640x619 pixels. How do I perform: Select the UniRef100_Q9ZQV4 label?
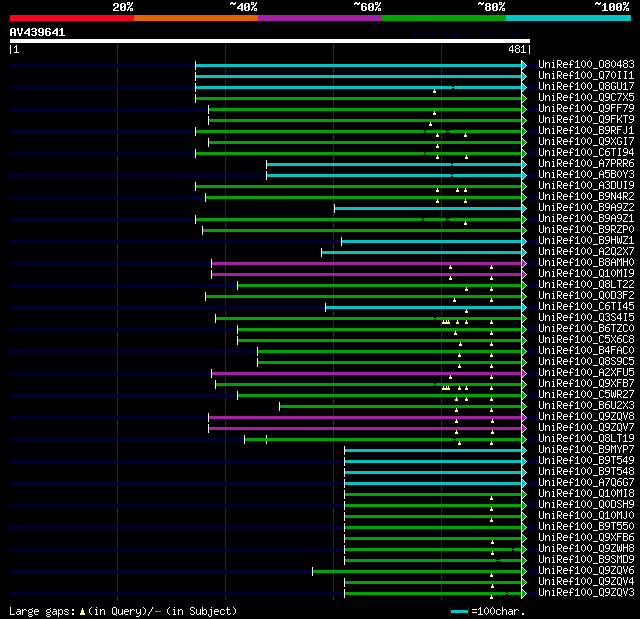point(586,582)
